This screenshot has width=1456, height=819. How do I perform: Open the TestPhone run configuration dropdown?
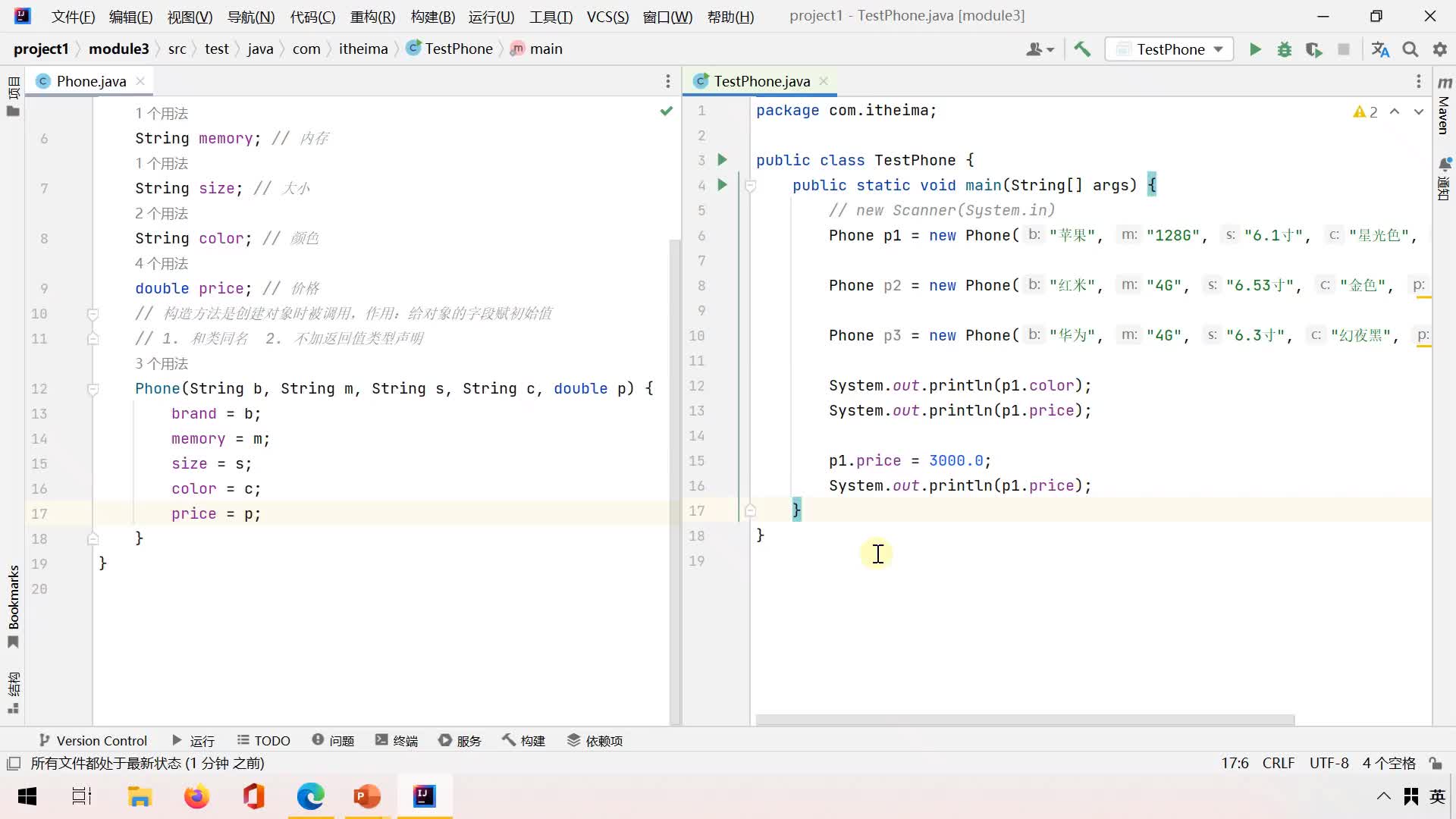1170,49
